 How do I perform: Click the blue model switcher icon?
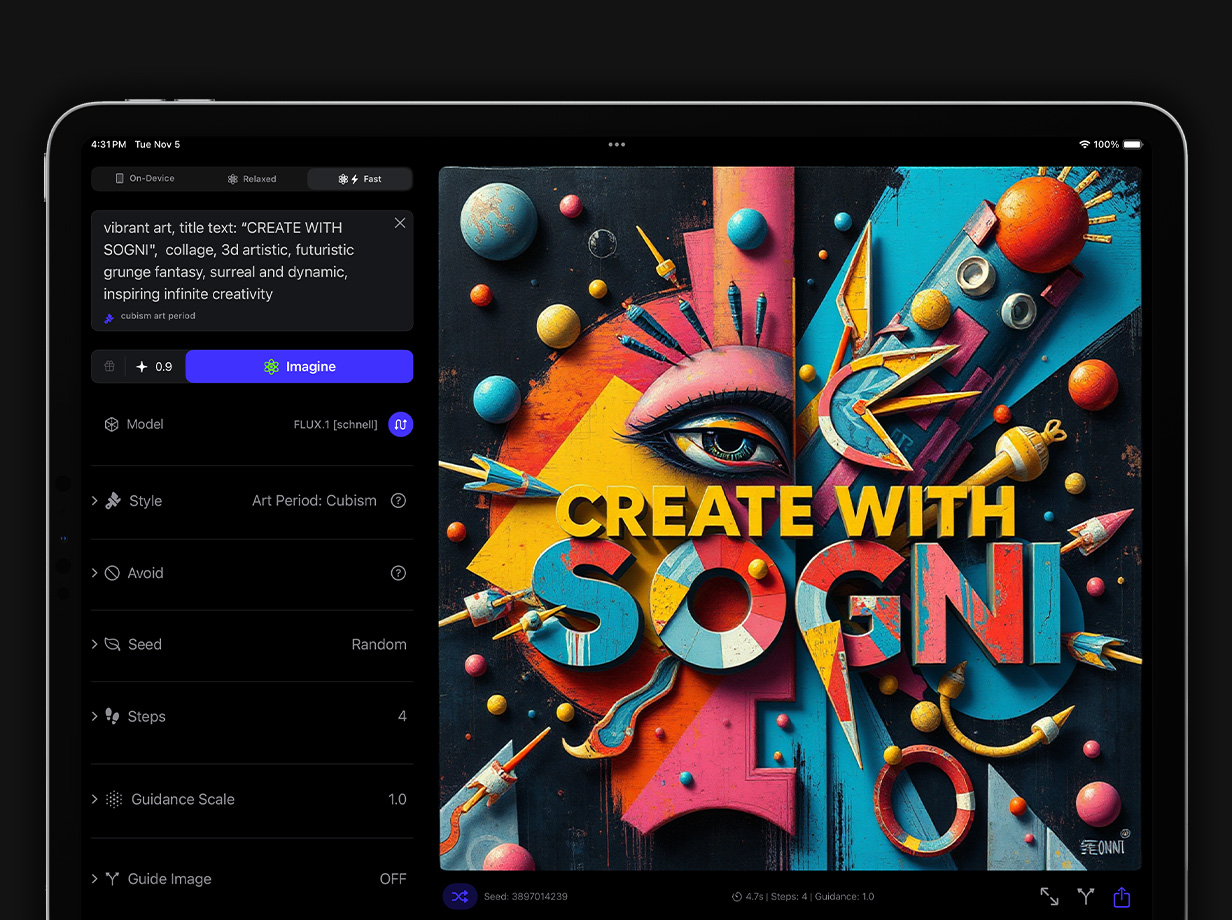[x=400, y=425]
